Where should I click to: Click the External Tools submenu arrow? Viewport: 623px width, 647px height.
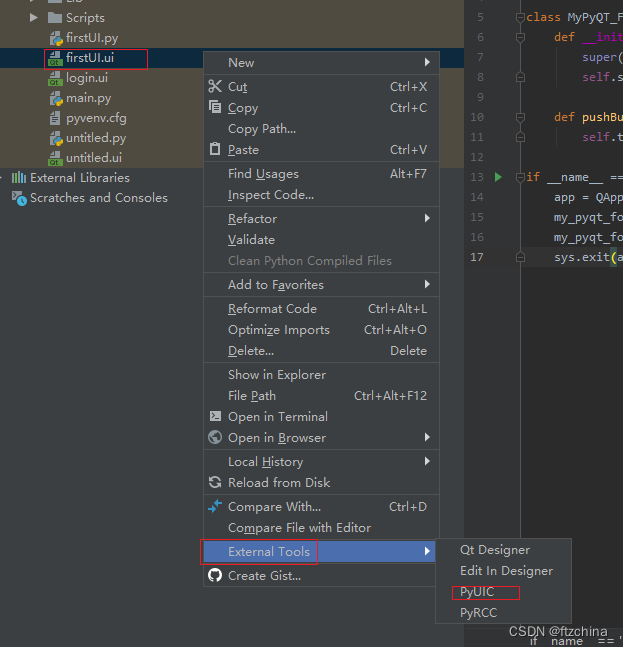[427, 551]
